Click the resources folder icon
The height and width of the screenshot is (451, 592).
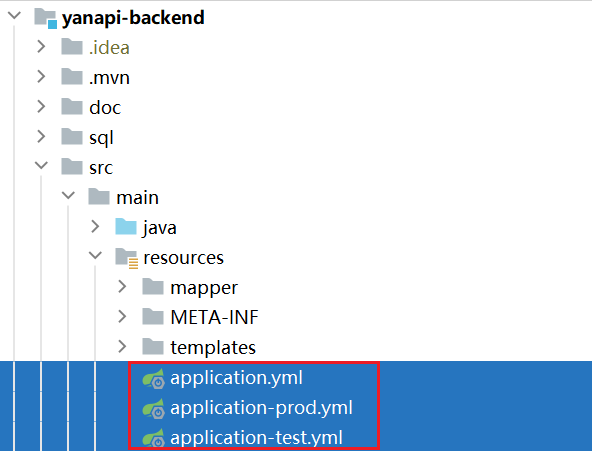[x=126, y=258]
